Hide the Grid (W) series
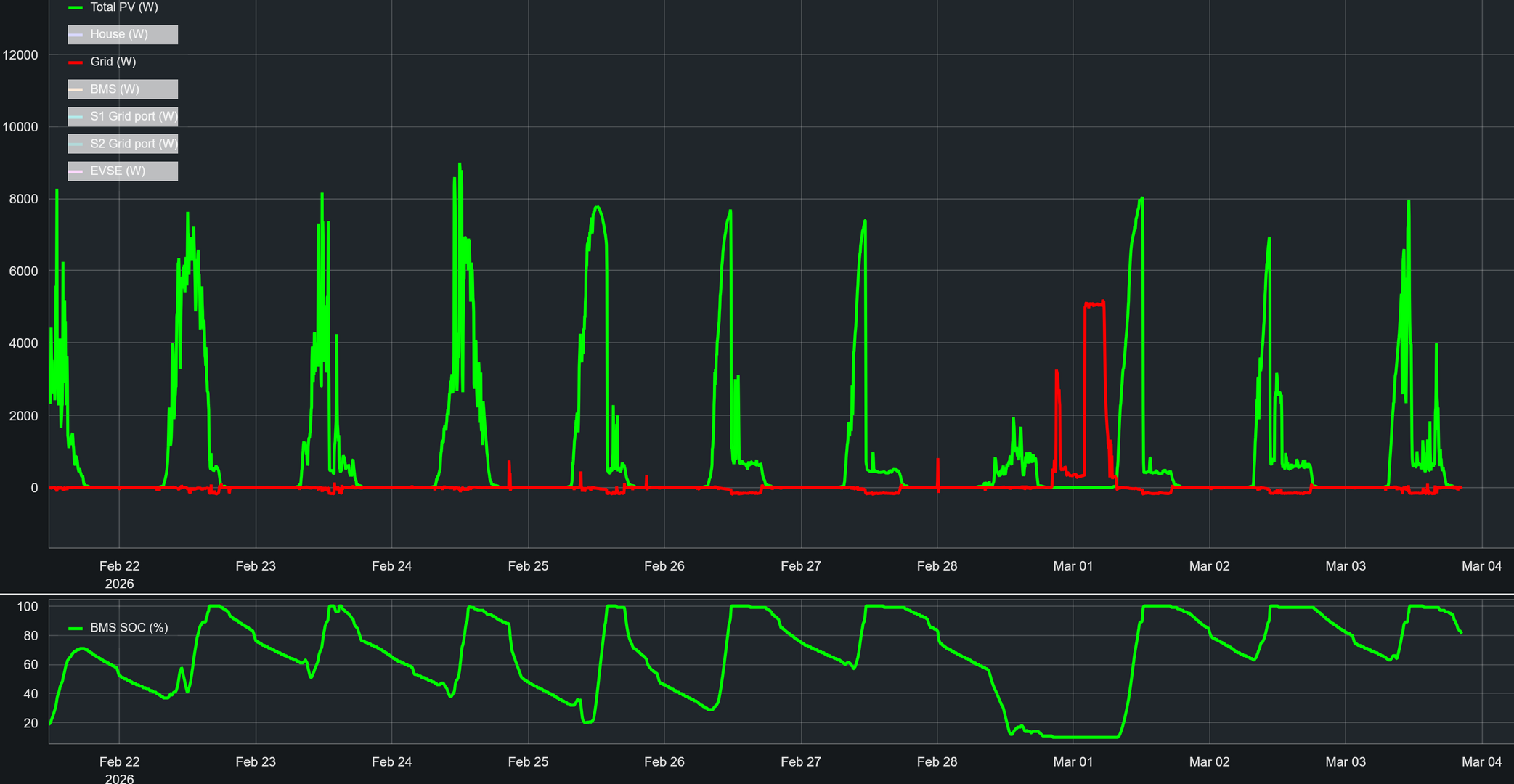Image resolution: width=1514 pixels, height=784 pixels. (x=113, y=62)
